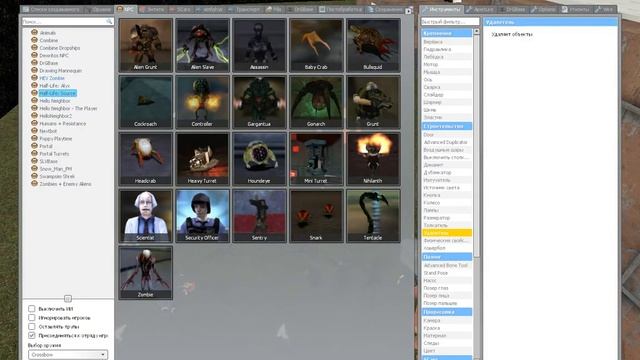Select the Portal Turrets category
Viewport: 640px width, 360px height.
pyautogui.click(x=54, y=154)
